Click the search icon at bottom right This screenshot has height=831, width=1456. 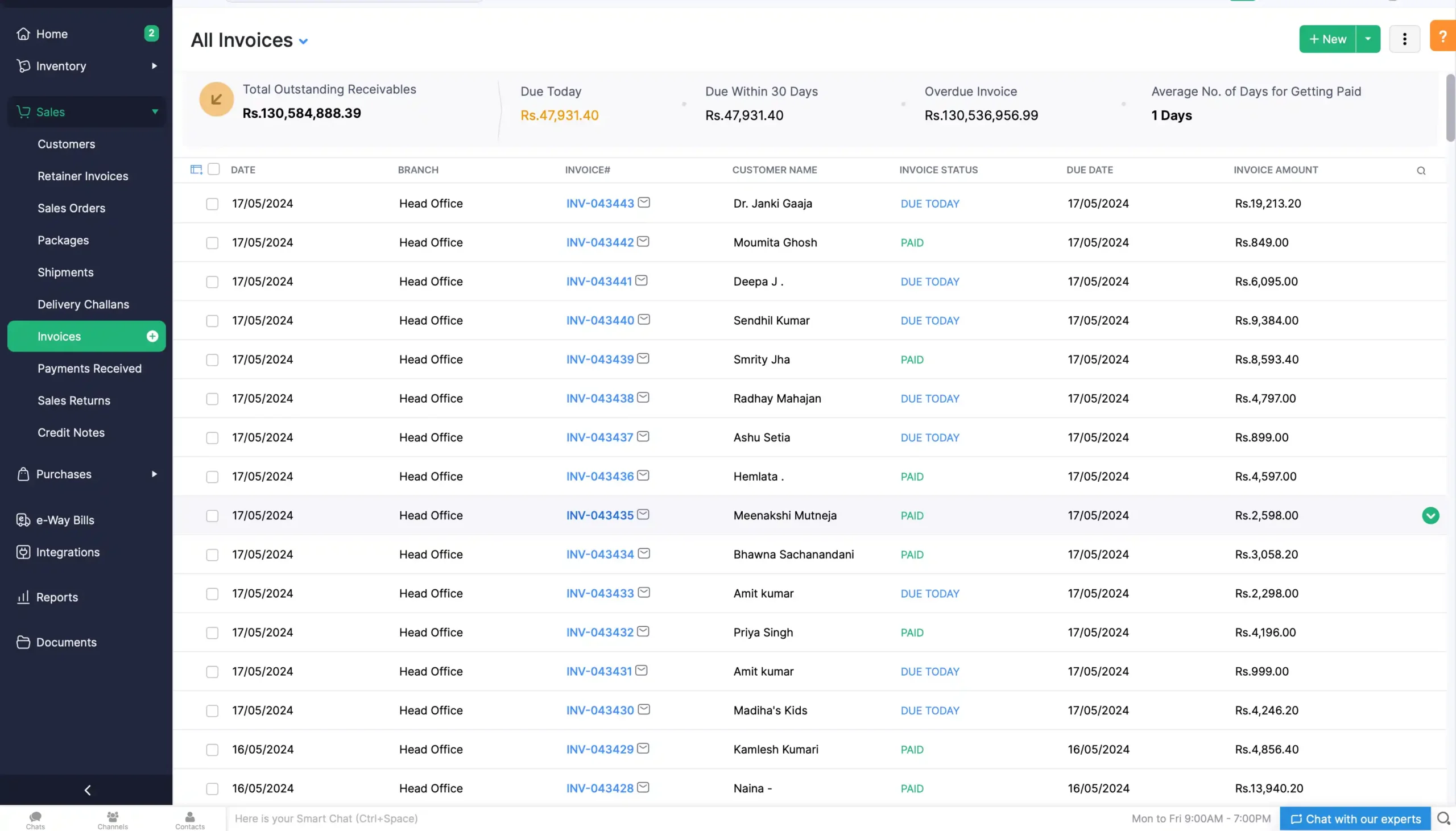1443,818
